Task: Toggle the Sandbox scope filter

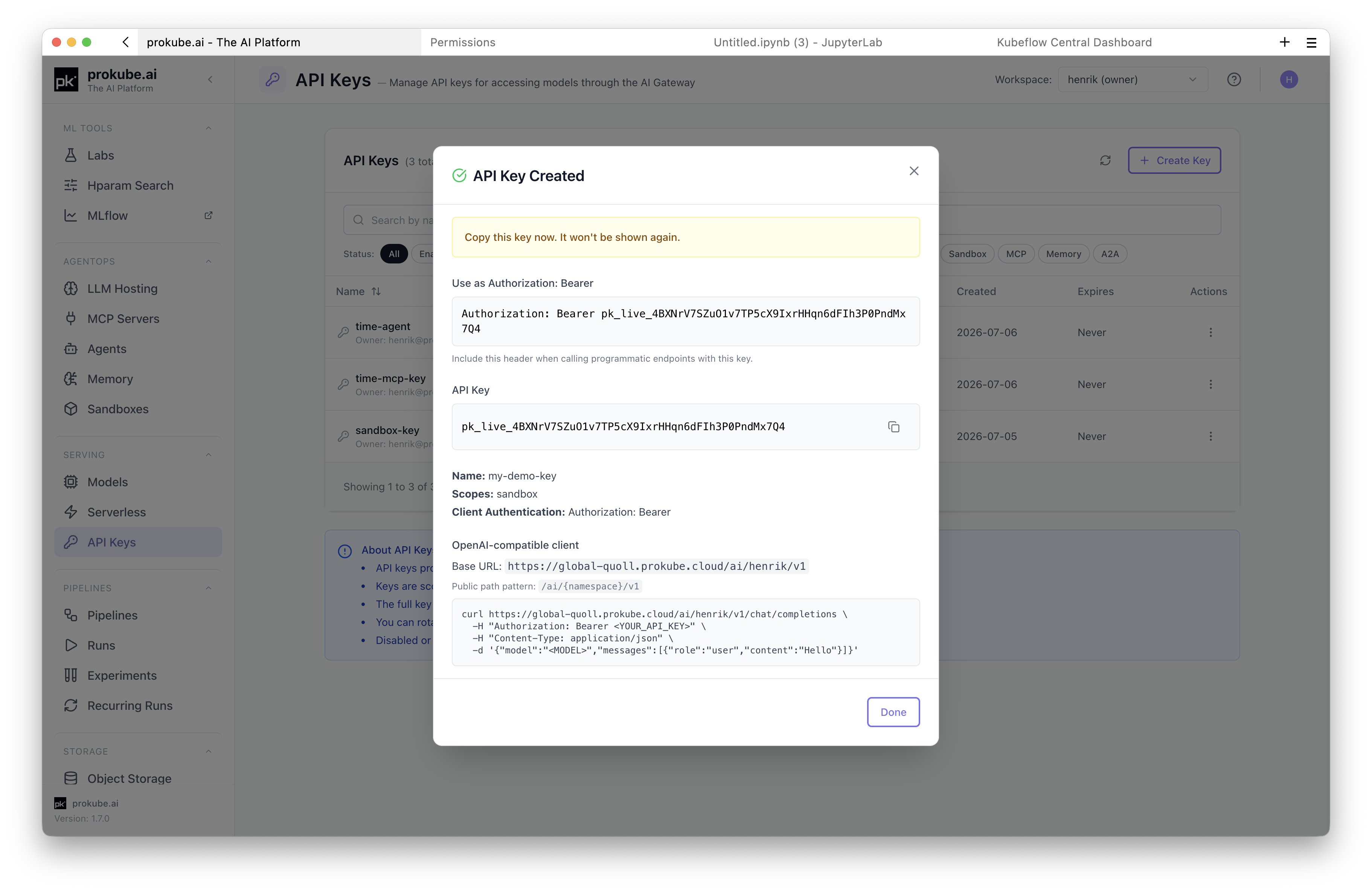Action: pyautogui.click(x=967, y=254)
